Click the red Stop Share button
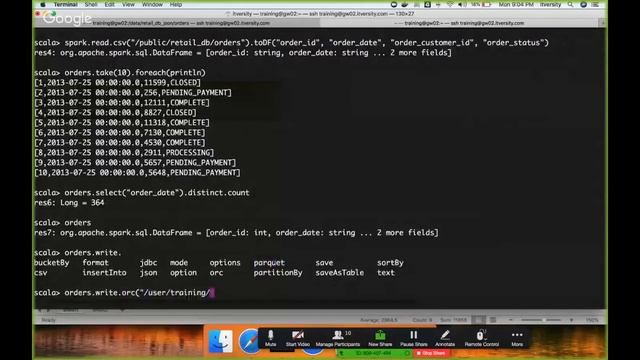The width and height of the screenshot is (640, 360). pyautogui.click(x=431, y=353)
